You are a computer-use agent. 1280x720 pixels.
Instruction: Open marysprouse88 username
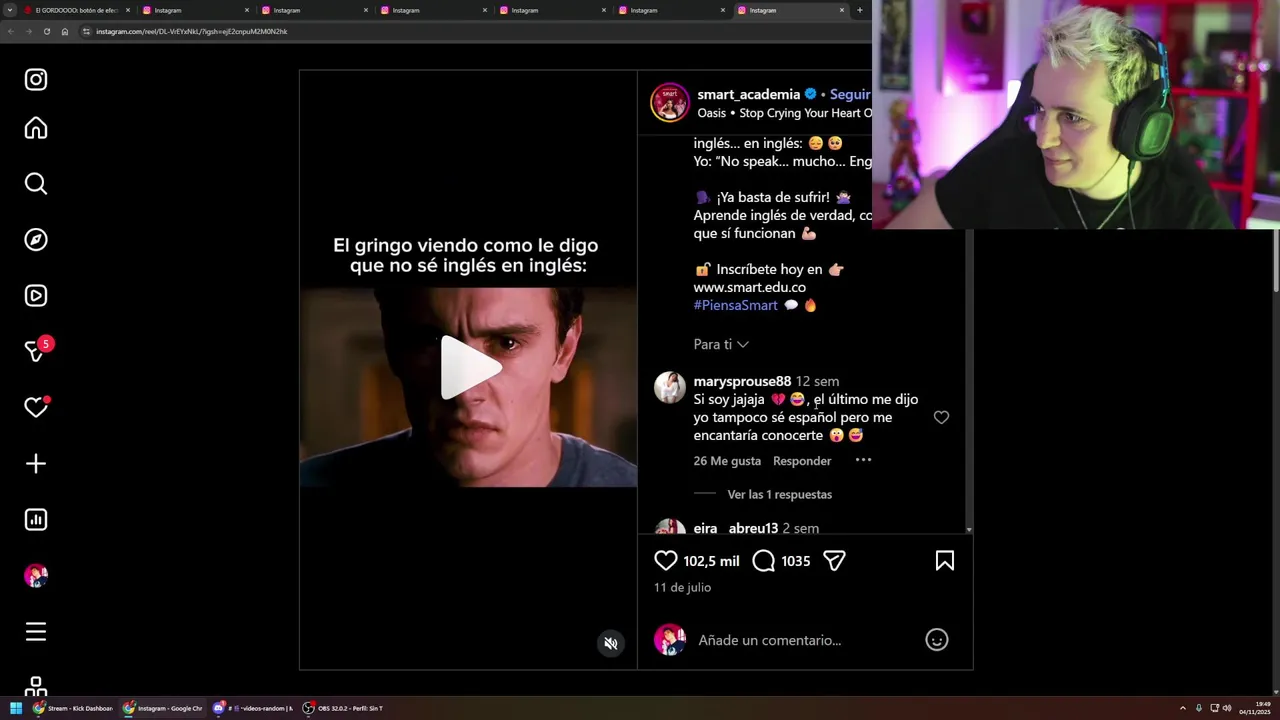(742, 381)
